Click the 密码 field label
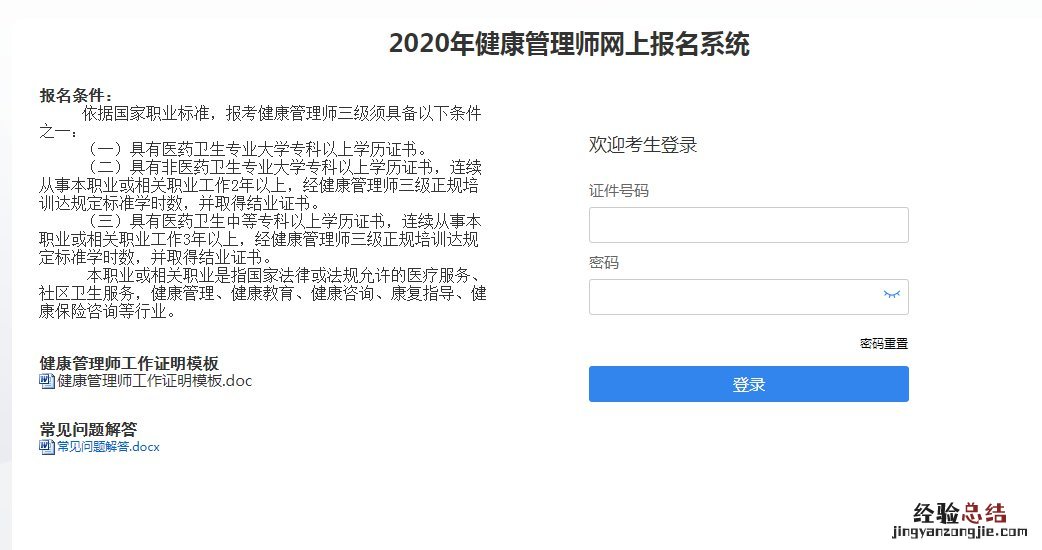Screen dimensions: 1042x550 click(603, 263)
